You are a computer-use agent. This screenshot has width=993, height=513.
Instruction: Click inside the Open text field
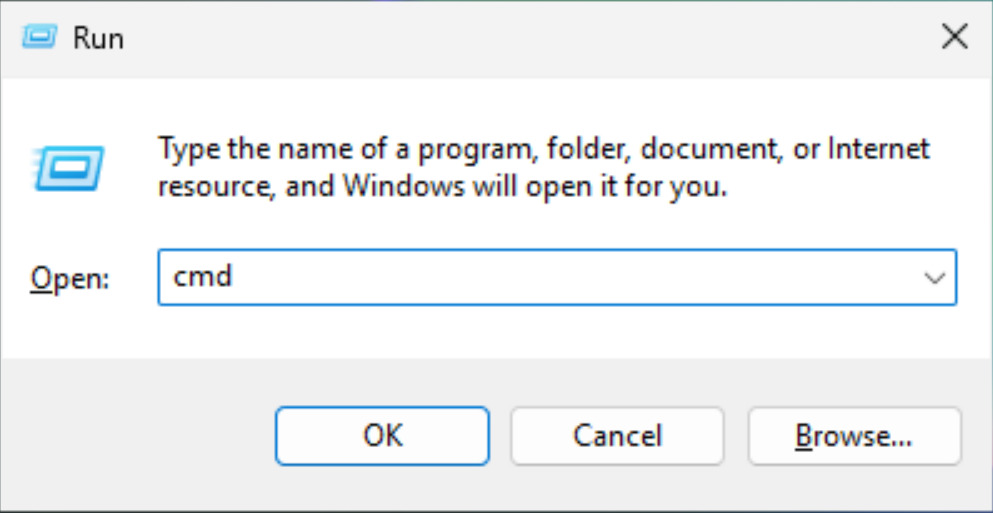point(540,277)
